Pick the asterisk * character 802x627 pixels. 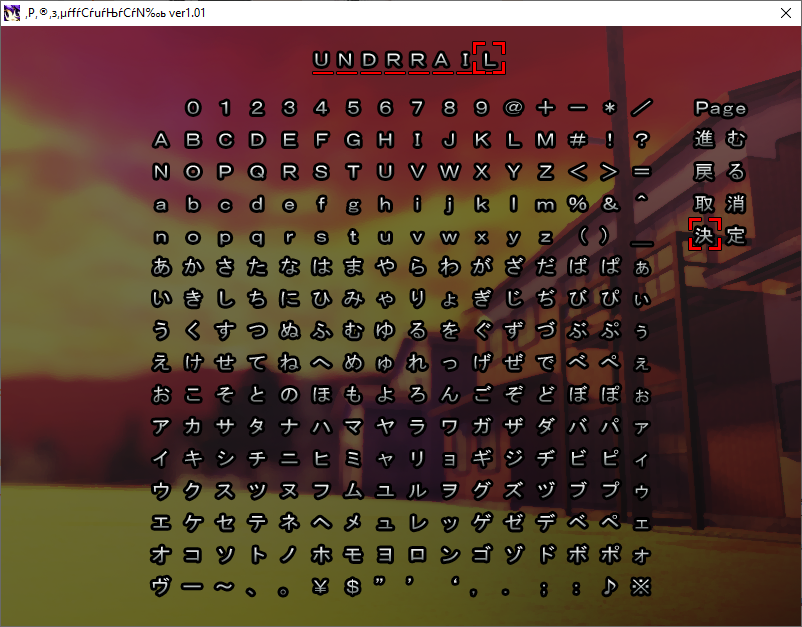tap(610, 108)
